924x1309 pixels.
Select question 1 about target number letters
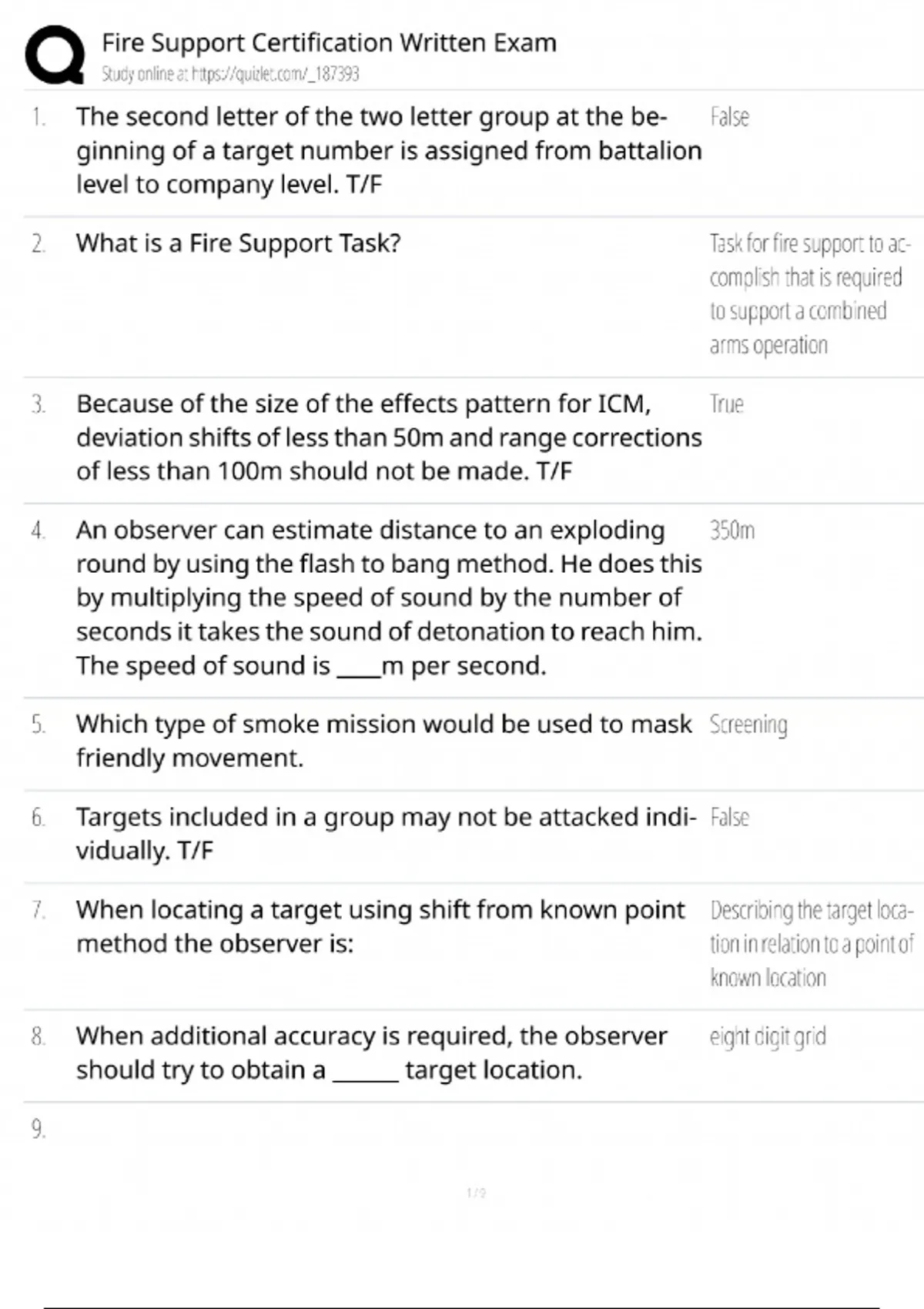tap(388, 151)
